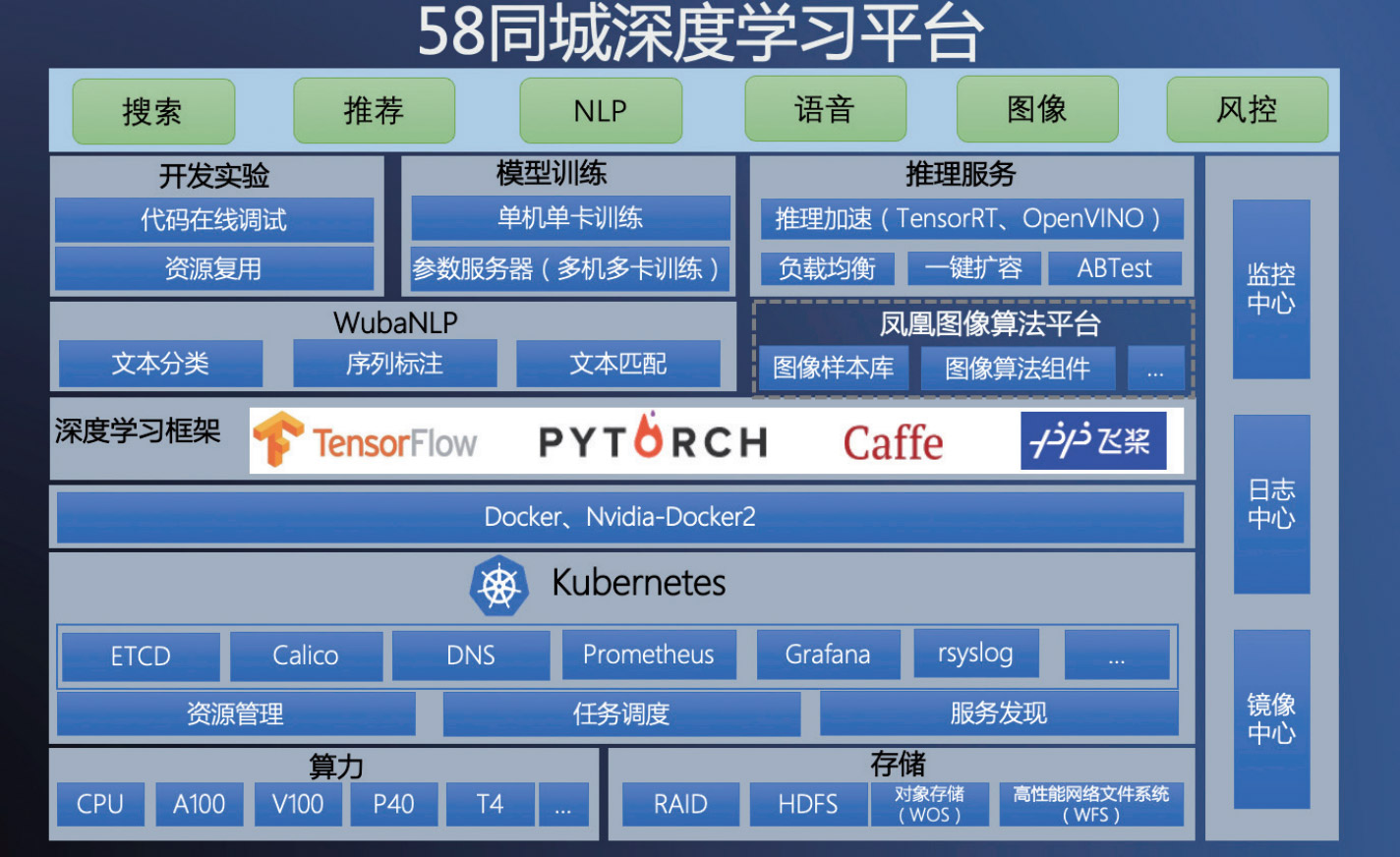This screenshot has height=857, width=1400.
Task: Click the A100 block
Action: tap(200, 804)
